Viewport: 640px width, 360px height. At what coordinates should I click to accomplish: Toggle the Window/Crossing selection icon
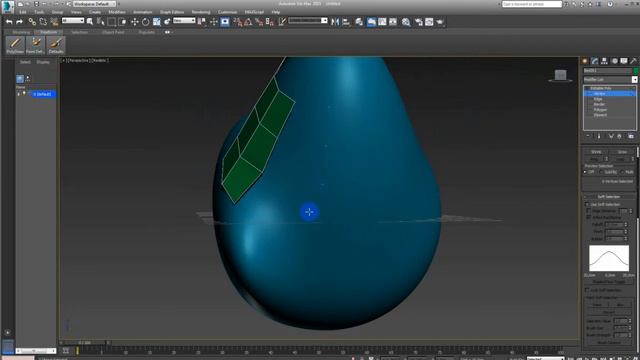122,22
